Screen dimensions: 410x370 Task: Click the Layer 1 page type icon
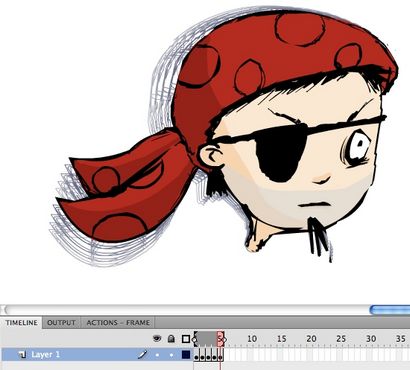point(22,354)
